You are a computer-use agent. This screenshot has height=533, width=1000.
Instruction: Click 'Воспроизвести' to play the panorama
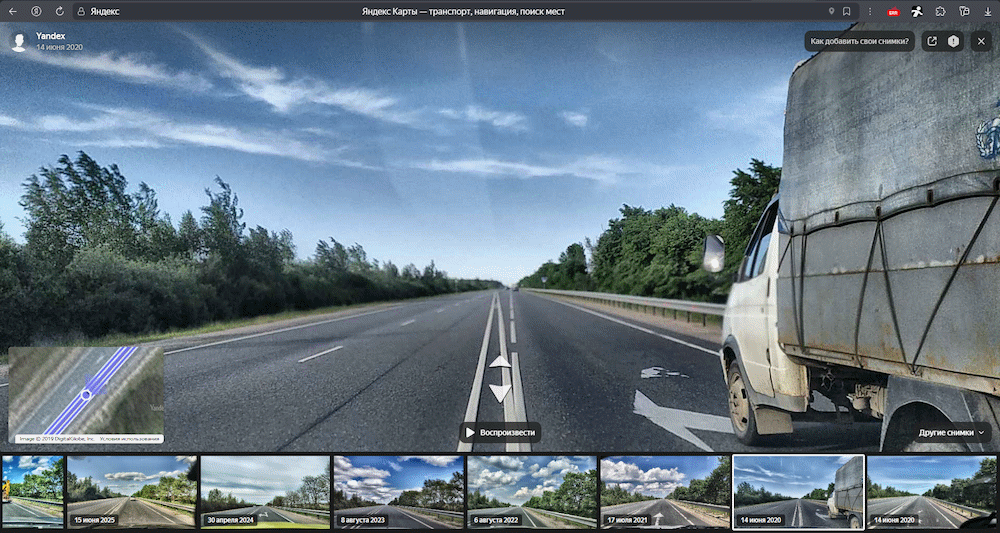pos(500,432)
